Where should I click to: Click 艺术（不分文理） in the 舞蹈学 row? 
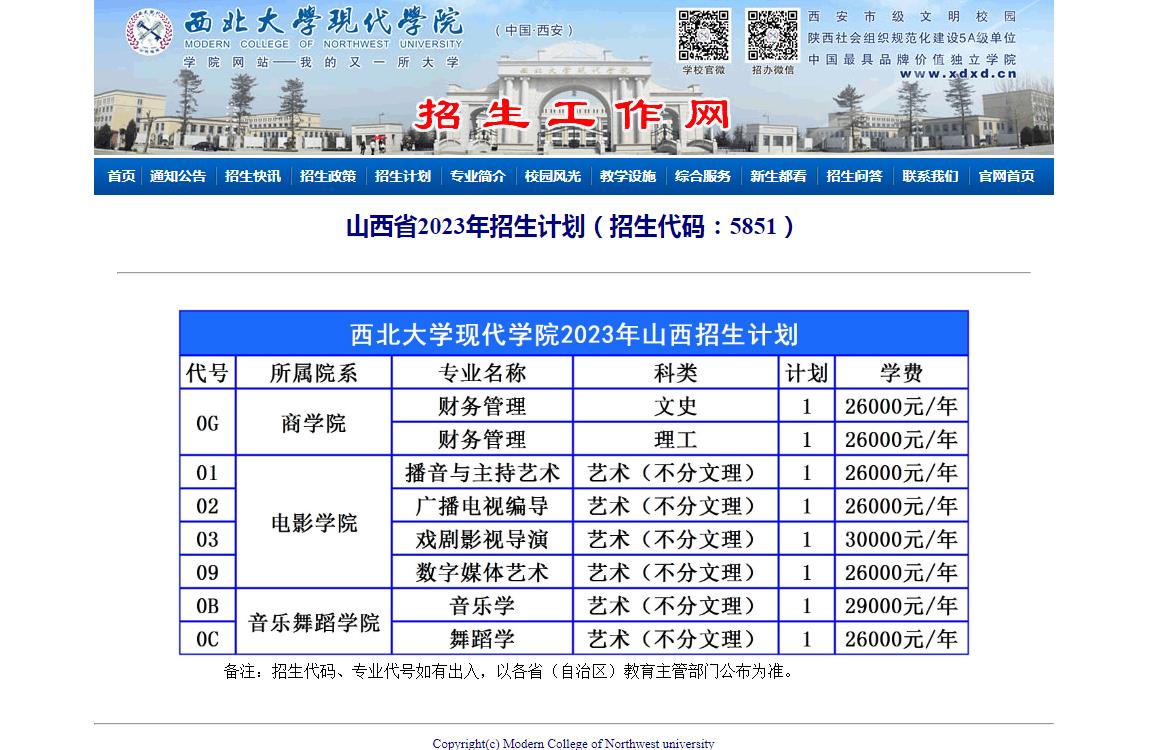coord(675,639)
